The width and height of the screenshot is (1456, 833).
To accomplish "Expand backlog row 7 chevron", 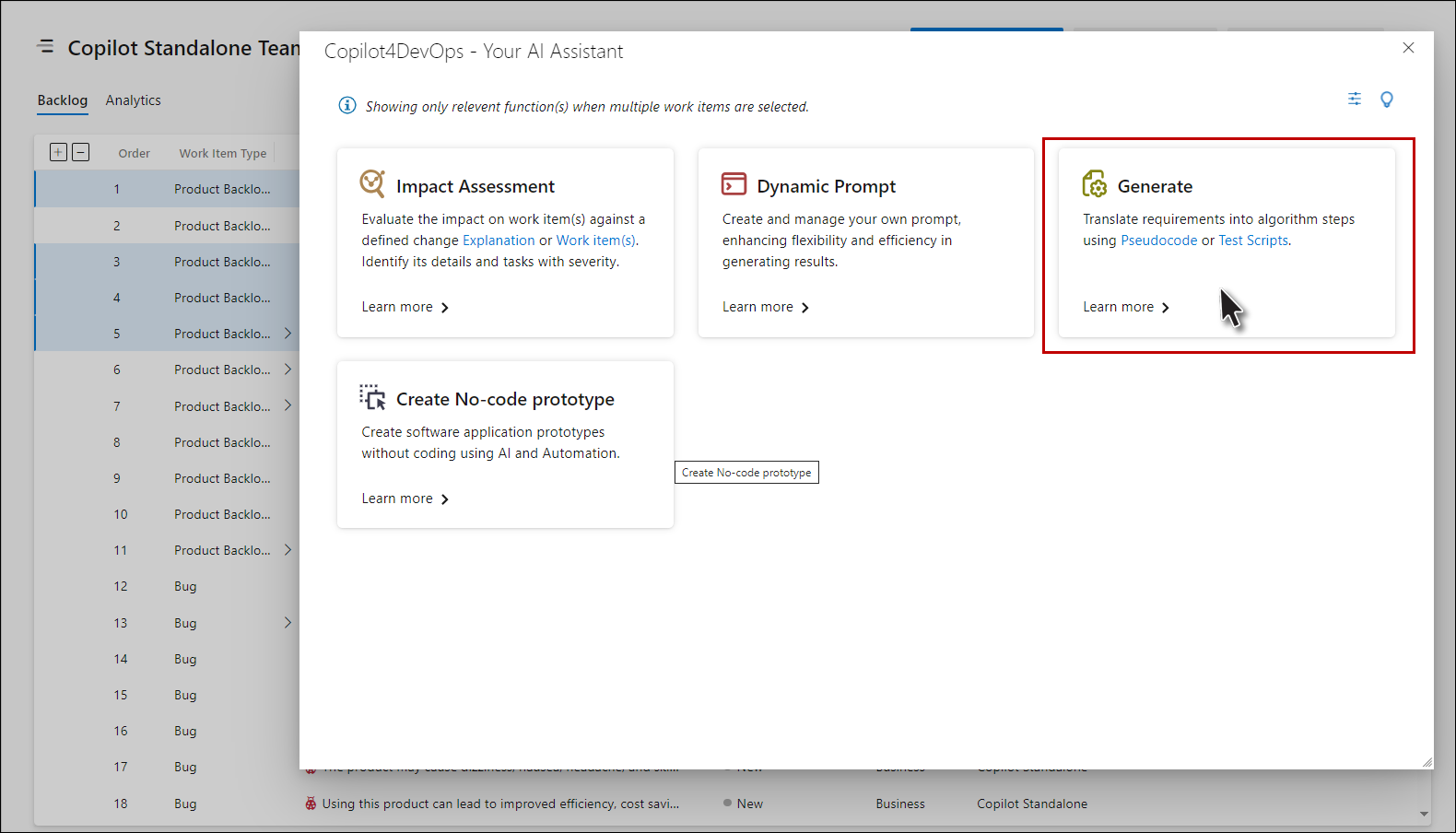I will [288, 405].
